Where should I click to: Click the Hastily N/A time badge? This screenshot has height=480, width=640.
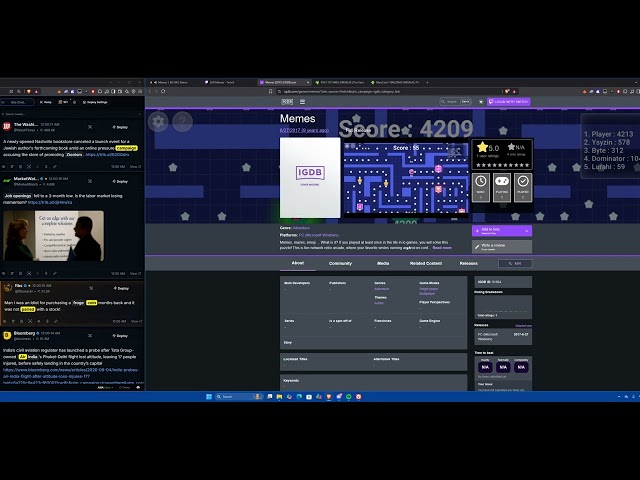point(485,367)
